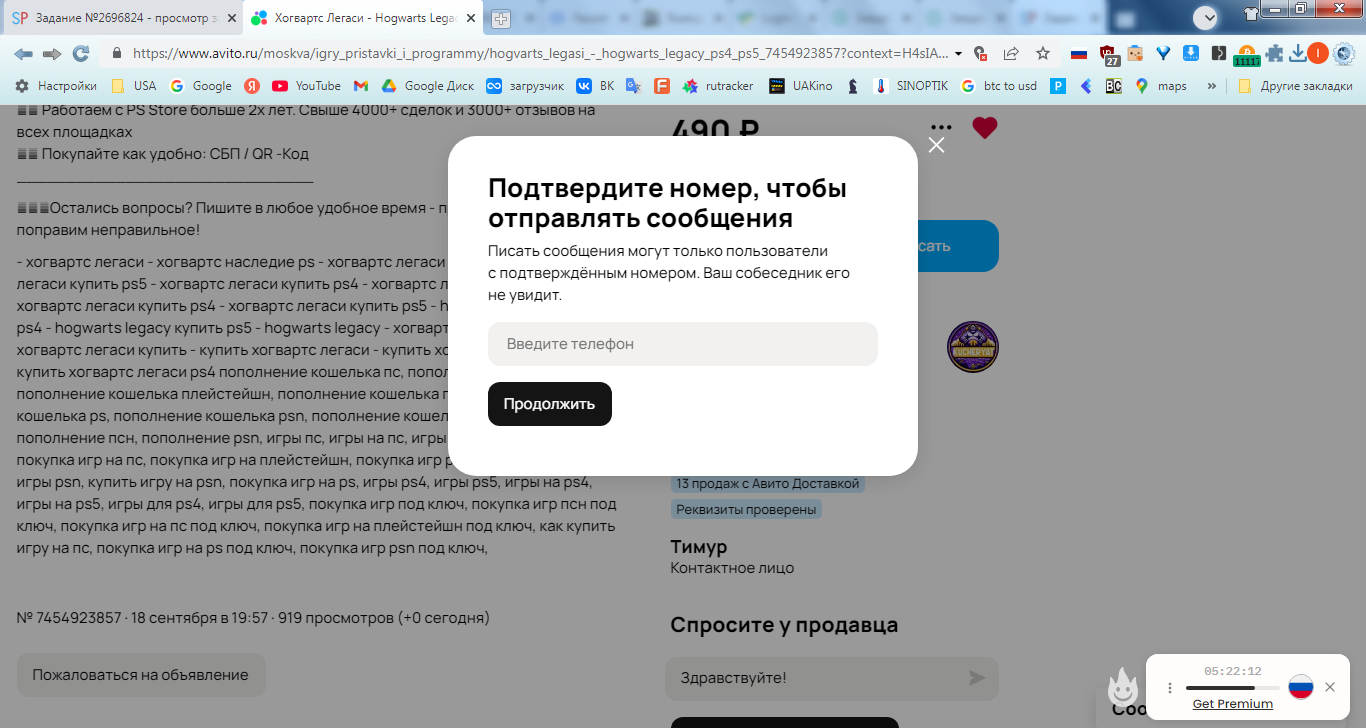Click the orange profile avatar 'I'
1366x728 pixels.
click(1318, 54)
